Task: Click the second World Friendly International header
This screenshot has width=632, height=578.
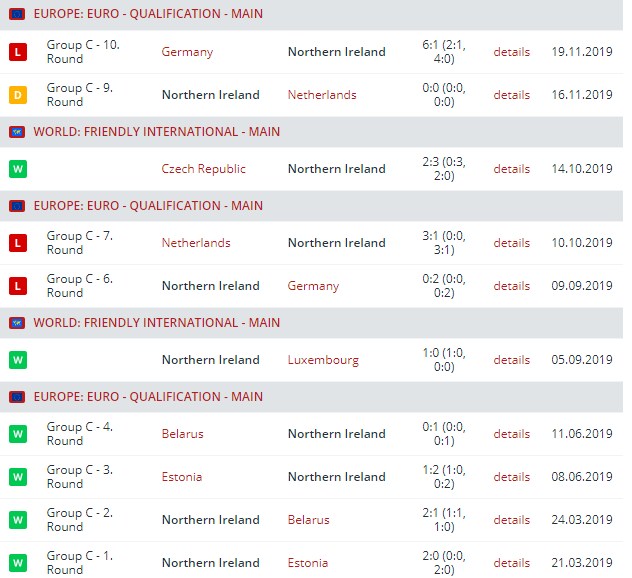Action: [156, 323]
